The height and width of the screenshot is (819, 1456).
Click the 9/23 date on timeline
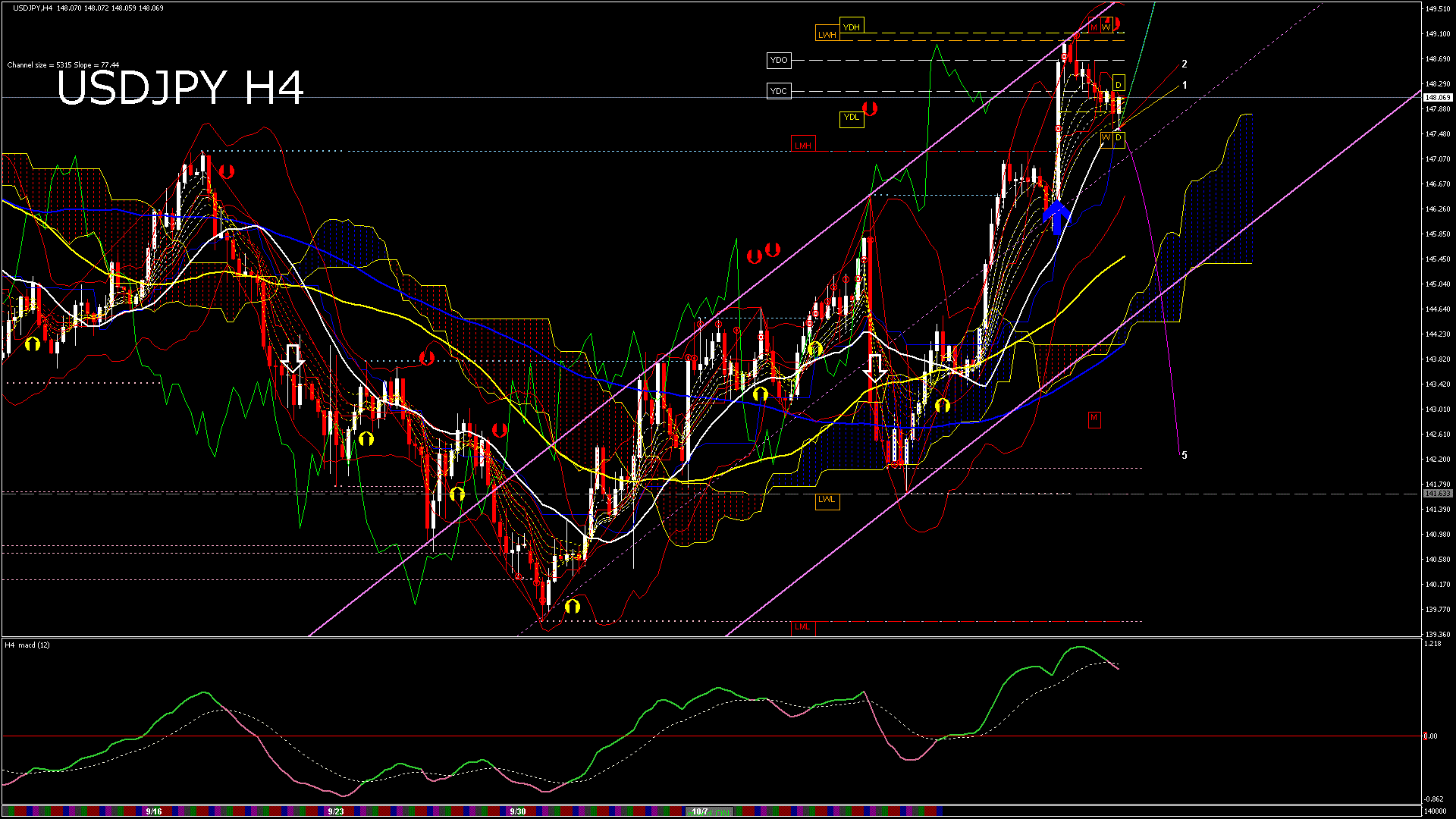click(336, 811)
